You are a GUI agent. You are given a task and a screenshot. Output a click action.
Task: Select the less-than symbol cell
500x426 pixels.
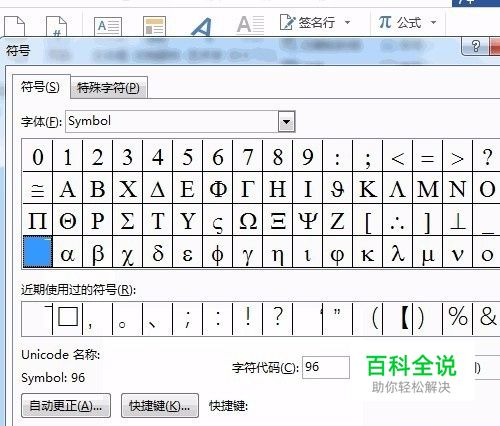point(397,157)
